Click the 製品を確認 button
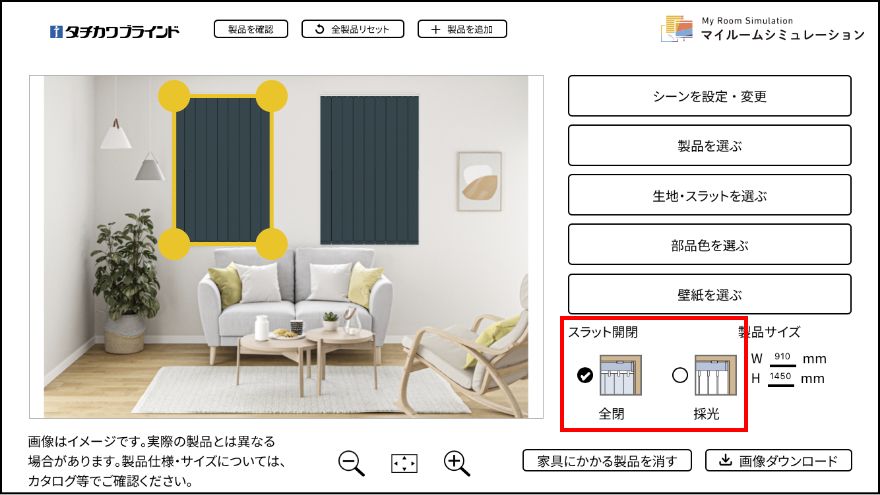This screenshot has height=495, width=880. tap(251, 29)
